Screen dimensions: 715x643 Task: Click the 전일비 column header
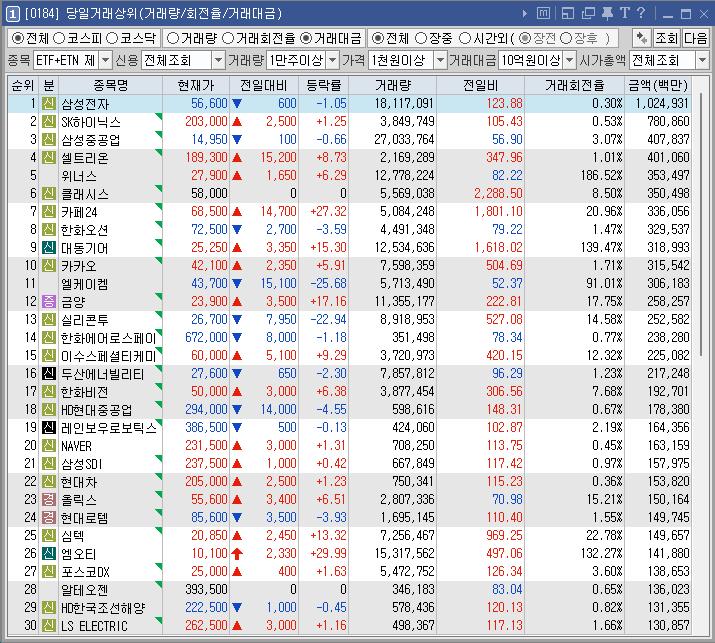coord(480,85)
